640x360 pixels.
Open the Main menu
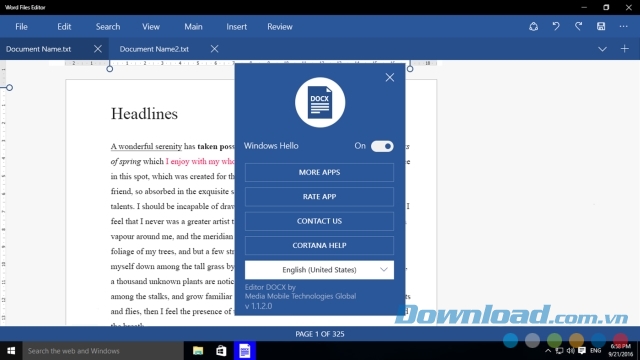pos(193,27)
